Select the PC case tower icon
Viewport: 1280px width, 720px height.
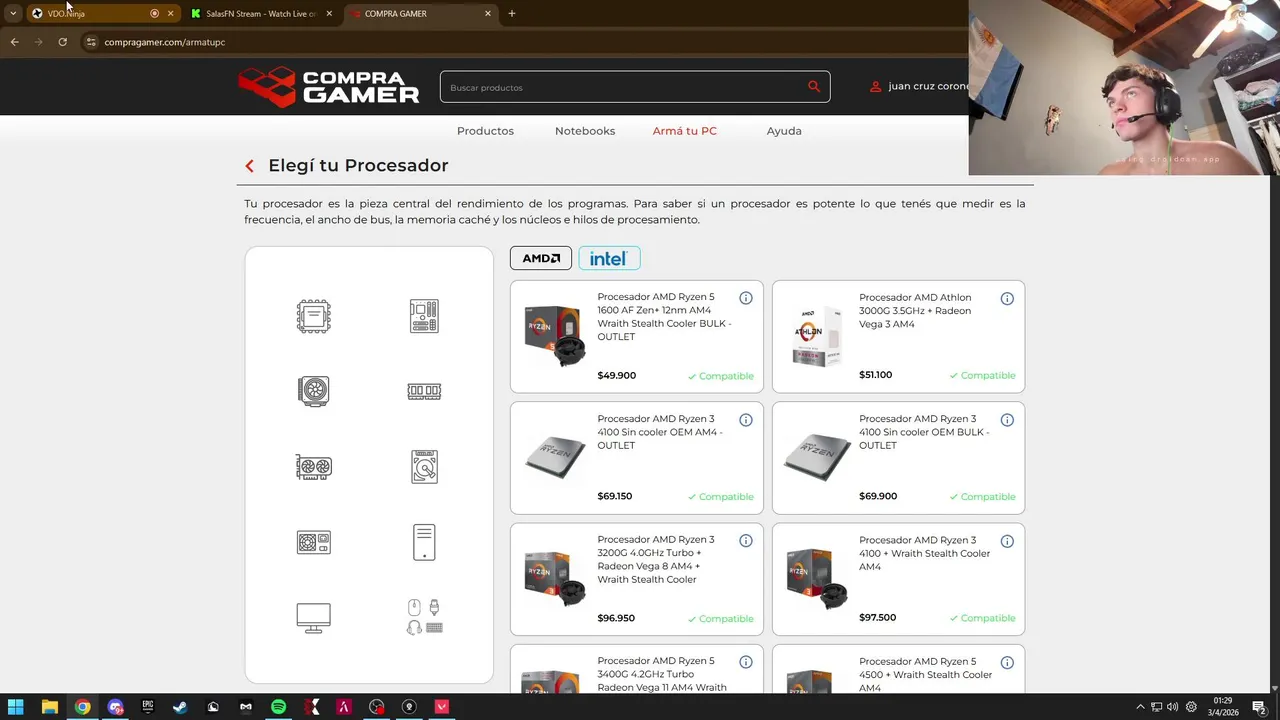point(424,542)
